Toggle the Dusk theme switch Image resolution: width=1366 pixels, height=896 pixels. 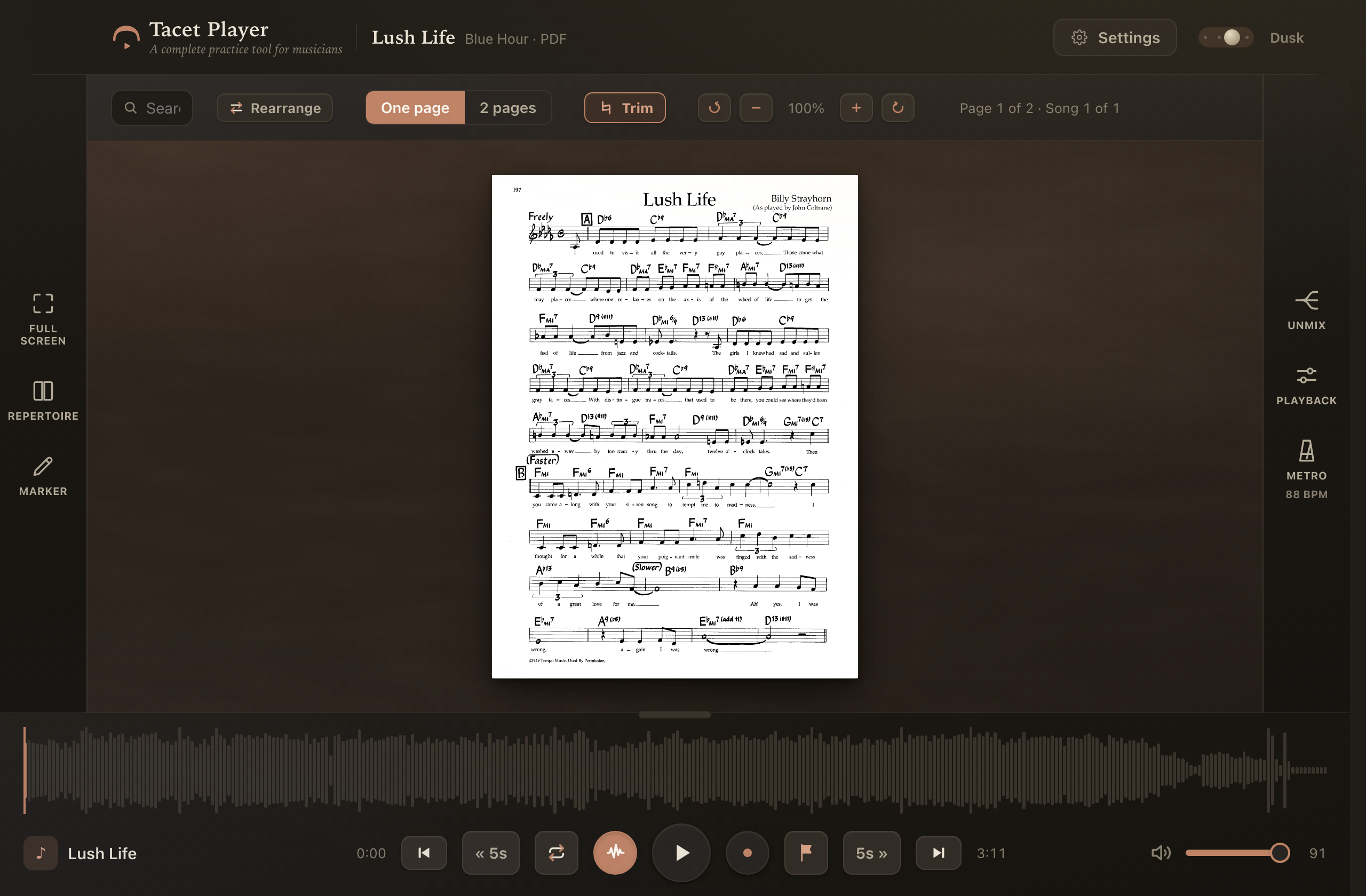coord(1225,37)
